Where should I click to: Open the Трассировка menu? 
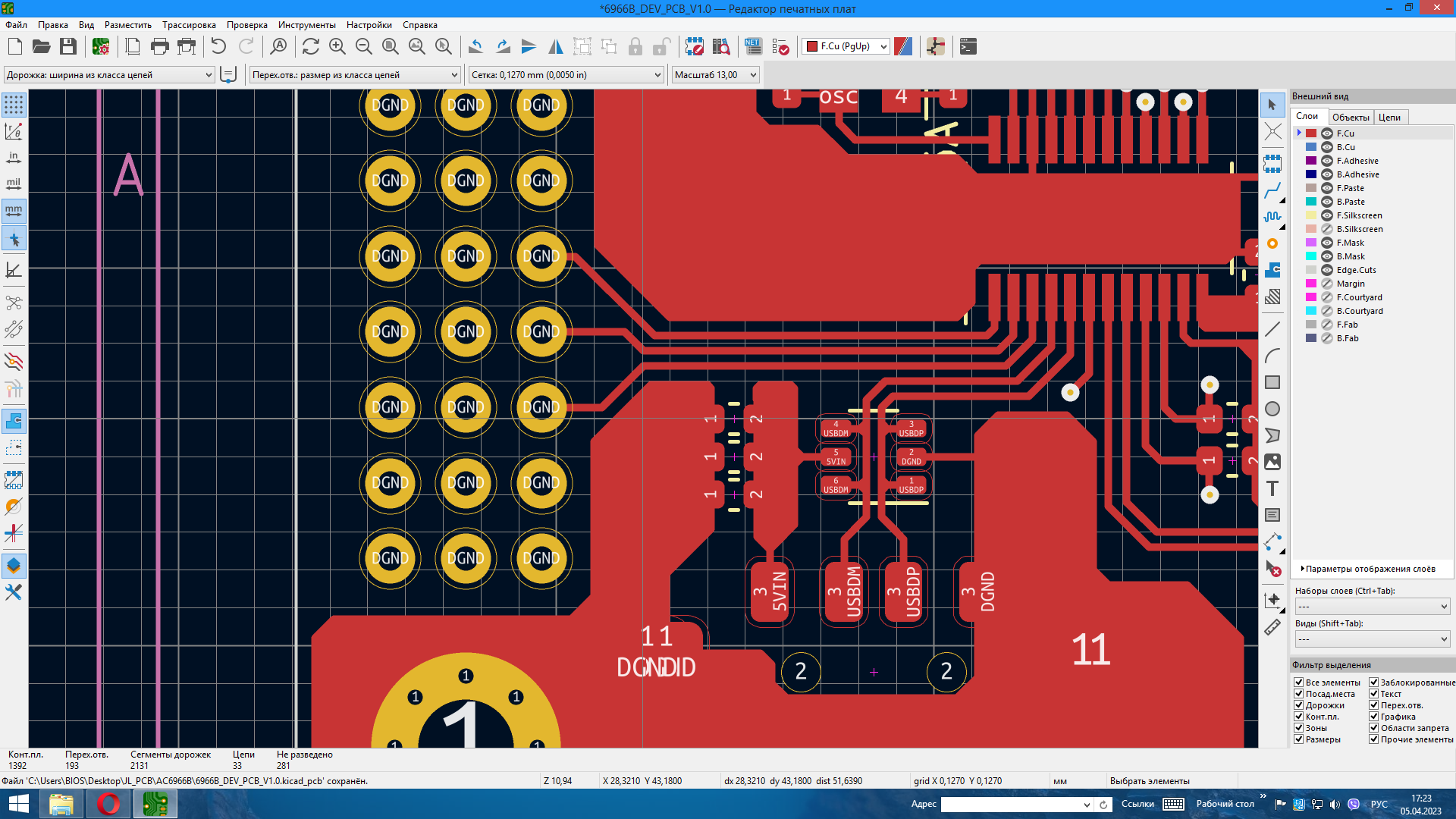click(189, 25)
